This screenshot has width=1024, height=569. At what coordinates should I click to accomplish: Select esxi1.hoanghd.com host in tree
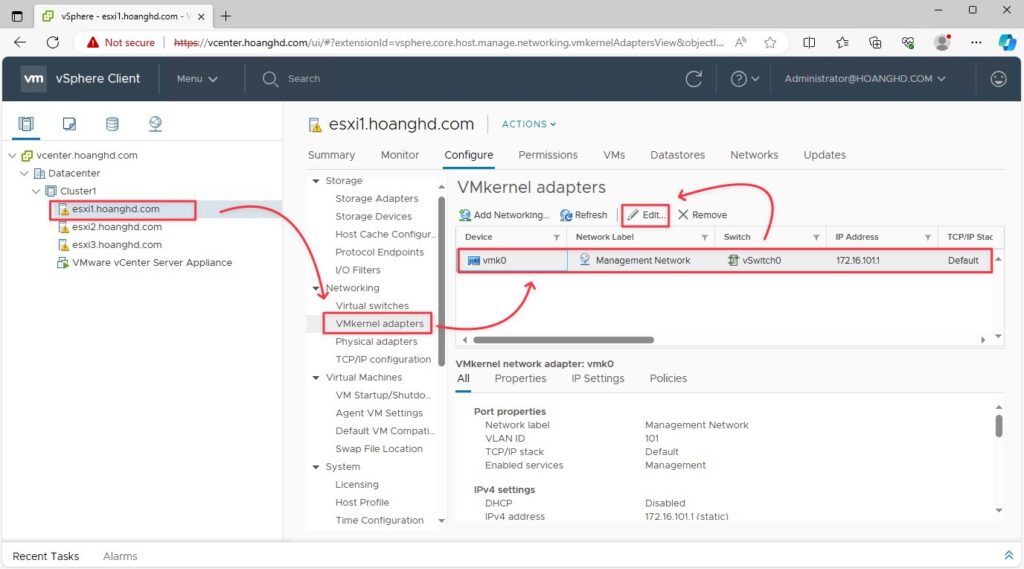coord(116,209)
